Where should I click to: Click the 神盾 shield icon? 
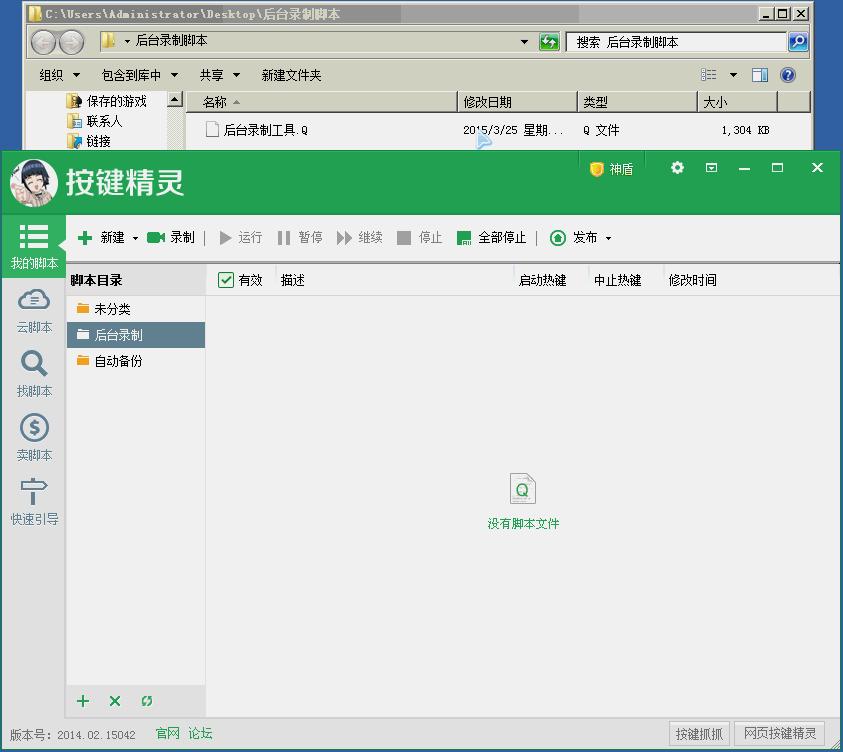pos(611,169)
